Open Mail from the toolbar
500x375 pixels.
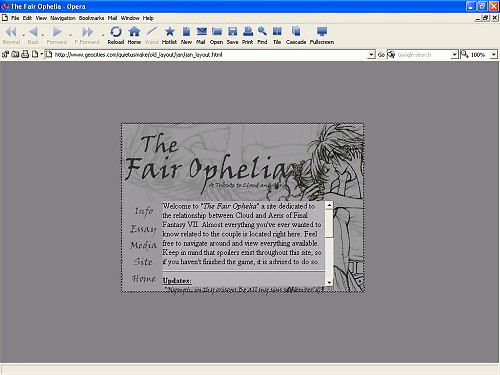201,32
